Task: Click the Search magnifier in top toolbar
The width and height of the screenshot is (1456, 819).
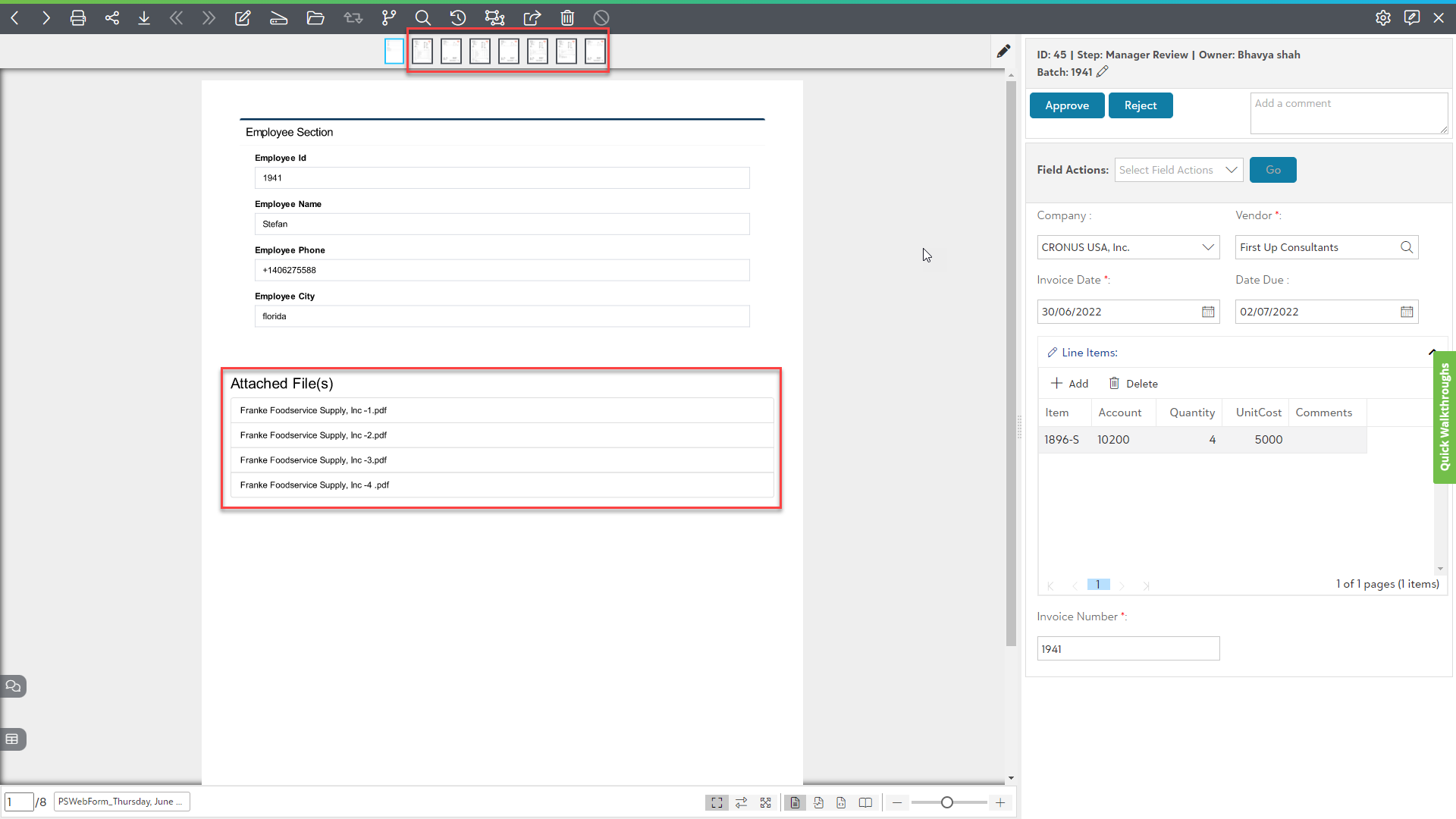Action: (x=423, y=17)
